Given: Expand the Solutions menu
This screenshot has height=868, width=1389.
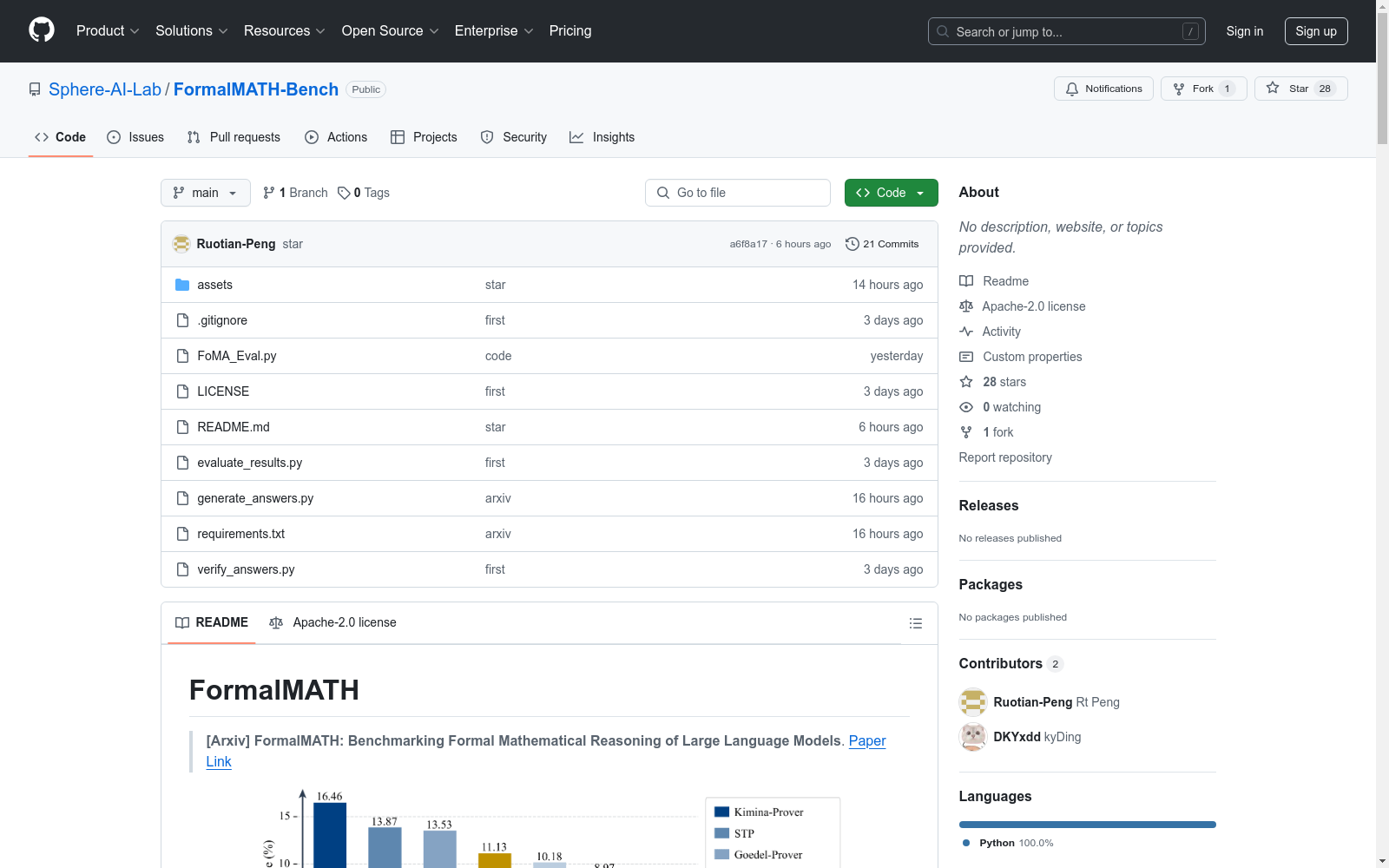Looking at the screenshot, I should 192,31.
